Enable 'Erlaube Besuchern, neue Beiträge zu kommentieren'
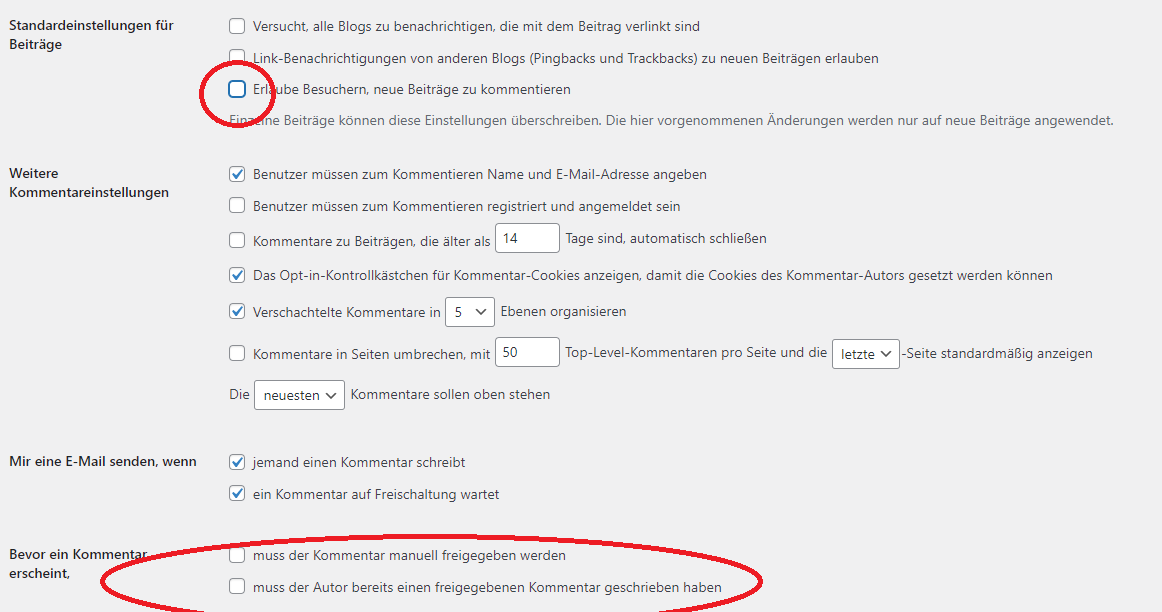This screenshot has width=1162, height=612. [x=237, y=89]
